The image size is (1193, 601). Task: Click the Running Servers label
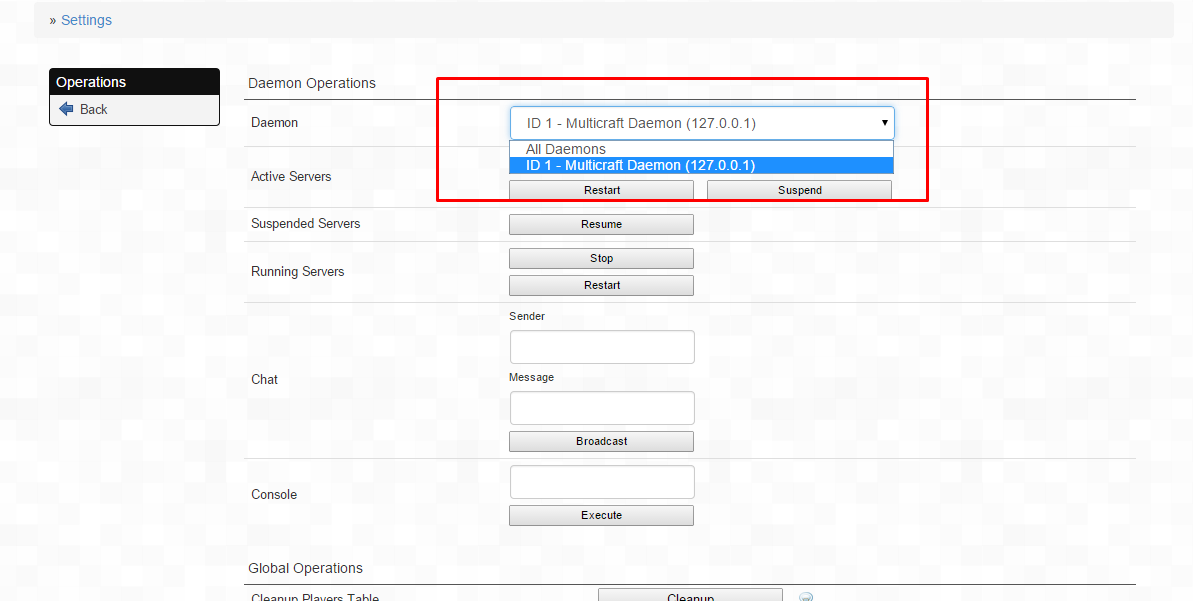tap(297, 272)
